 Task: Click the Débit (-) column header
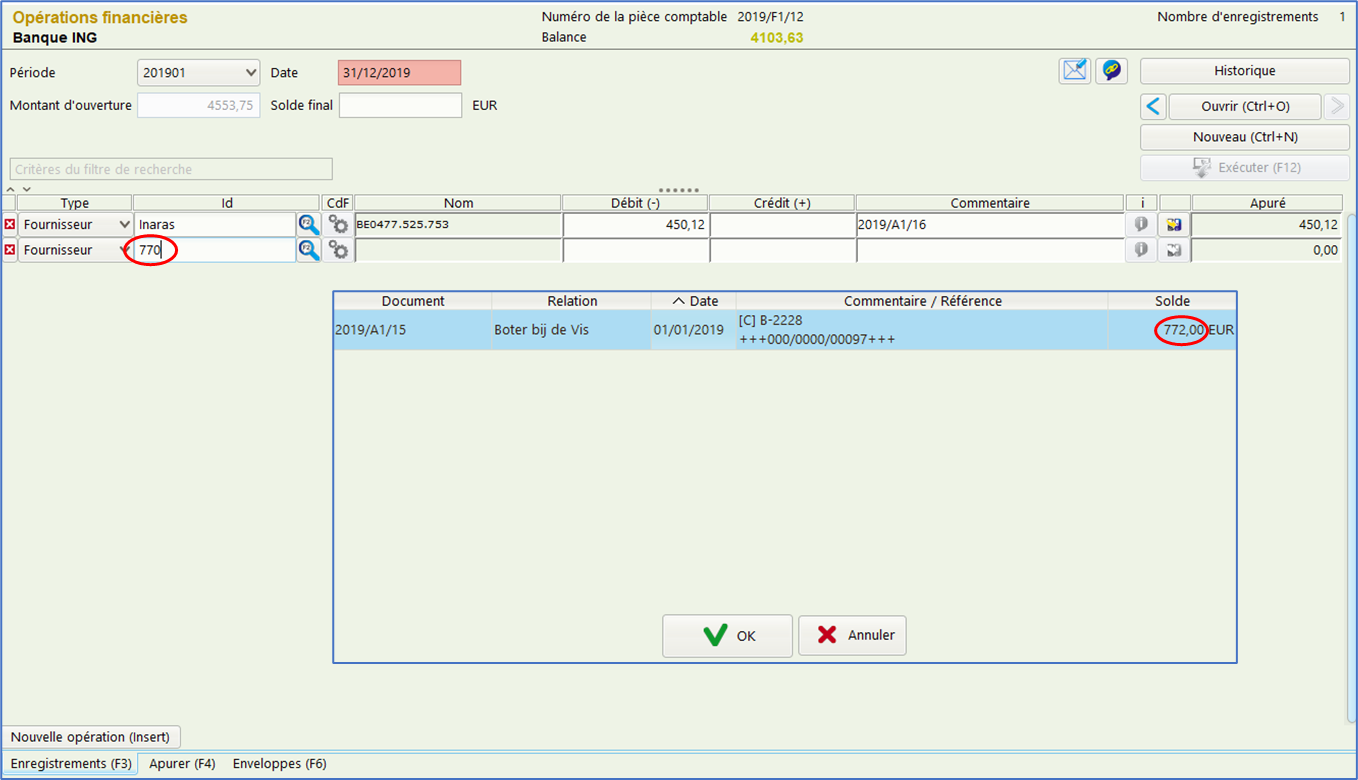[x=635, y=203]
